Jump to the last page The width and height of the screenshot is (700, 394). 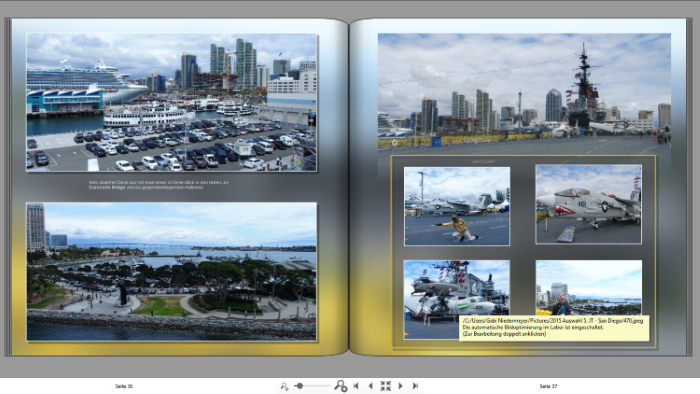(x=415, y=386)
